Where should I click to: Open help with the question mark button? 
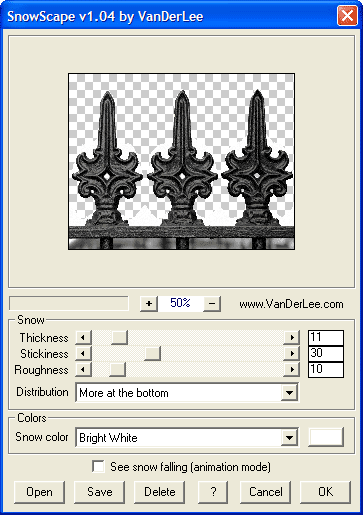click(x=213, y=492)
